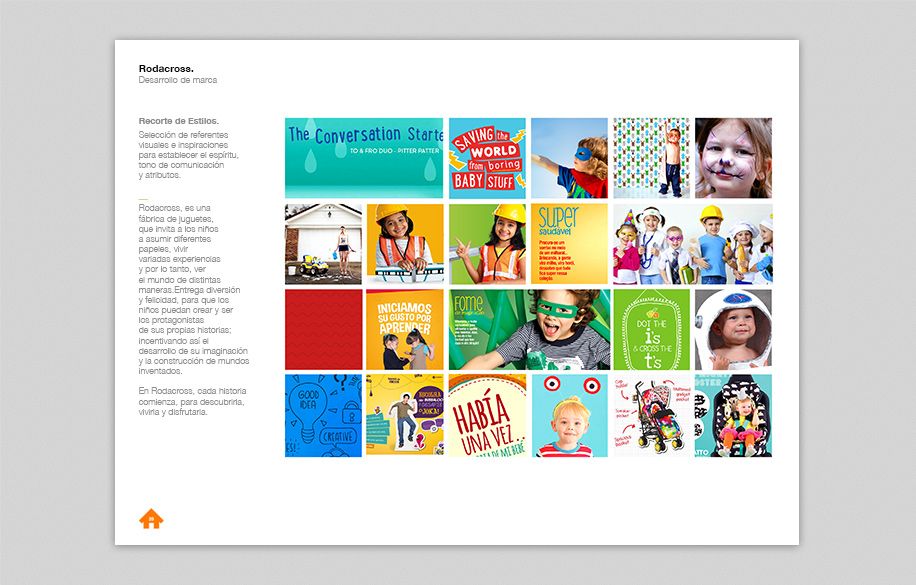
Task: Select the yellow infographic with jumping man
Action: pos(405,416)
